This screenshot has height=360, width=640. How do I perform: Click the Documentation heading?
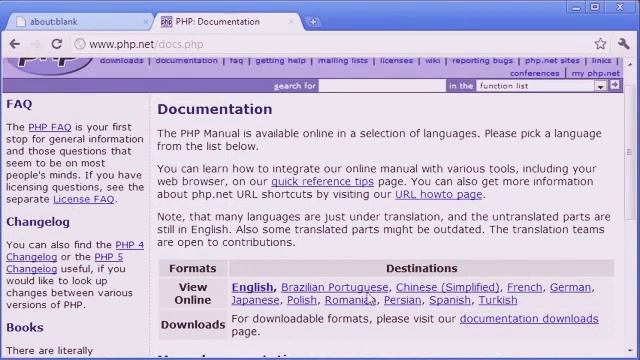pyautogui.click(x=215, y=109)
